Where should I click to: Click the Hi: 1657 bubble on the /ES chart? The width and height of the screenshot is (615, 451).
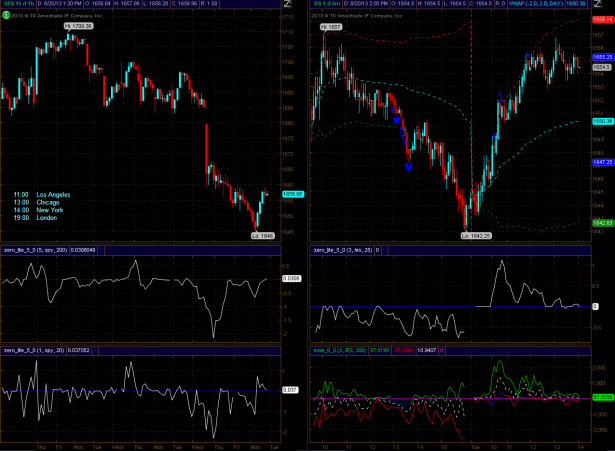(x=331, y=27)
